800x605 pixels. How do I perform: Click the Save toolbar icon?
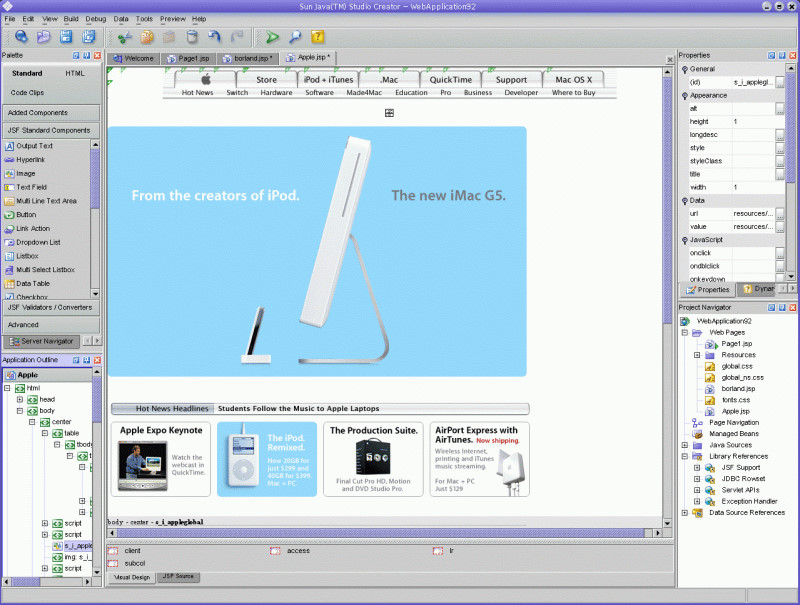point(66,37)
